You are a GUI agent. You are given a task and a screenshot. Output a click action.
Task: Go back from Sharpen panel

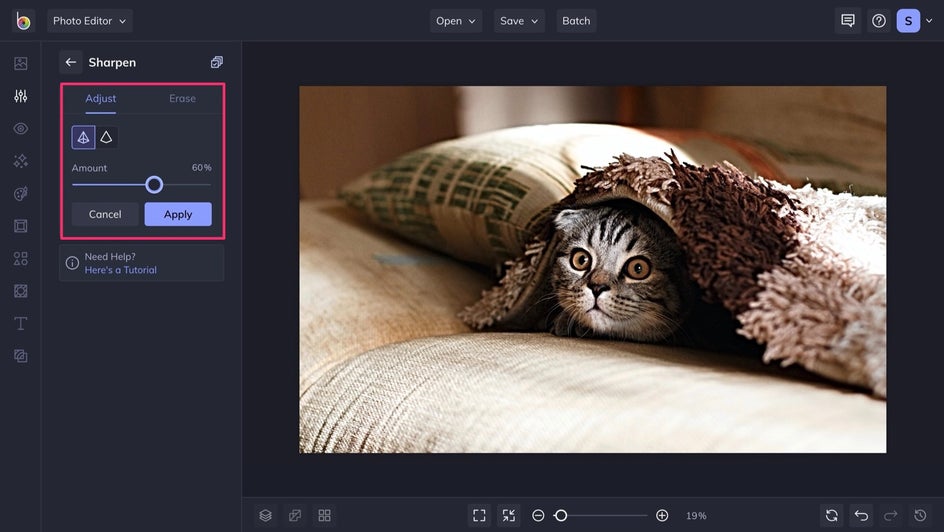coord(71,62)
